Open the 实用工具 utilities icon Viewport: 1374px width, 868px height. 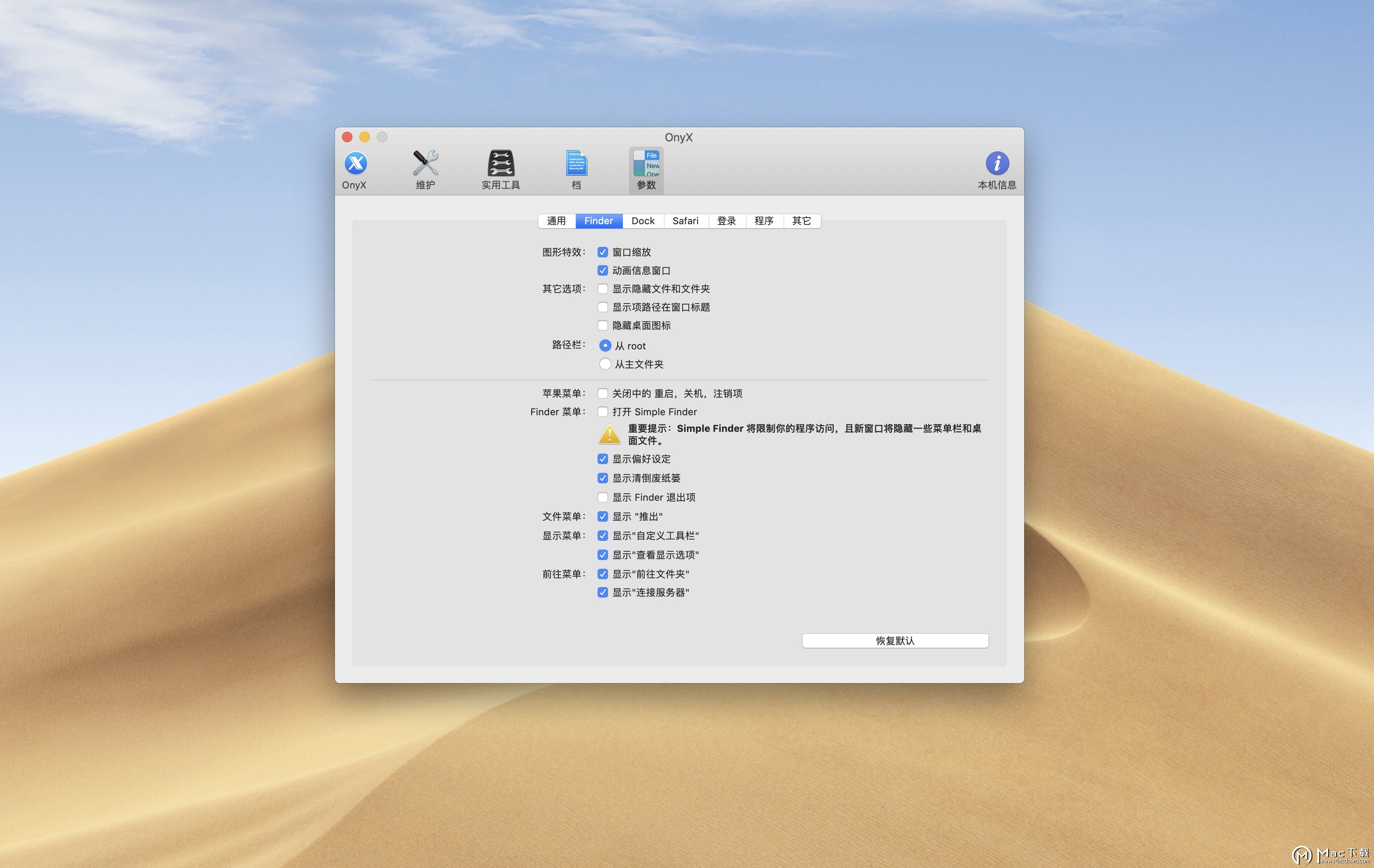click(x=500, y=164)
